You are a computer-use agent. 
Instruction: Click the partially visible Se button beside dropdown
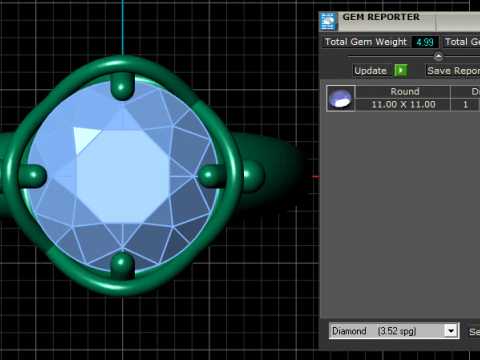point(474,332)
